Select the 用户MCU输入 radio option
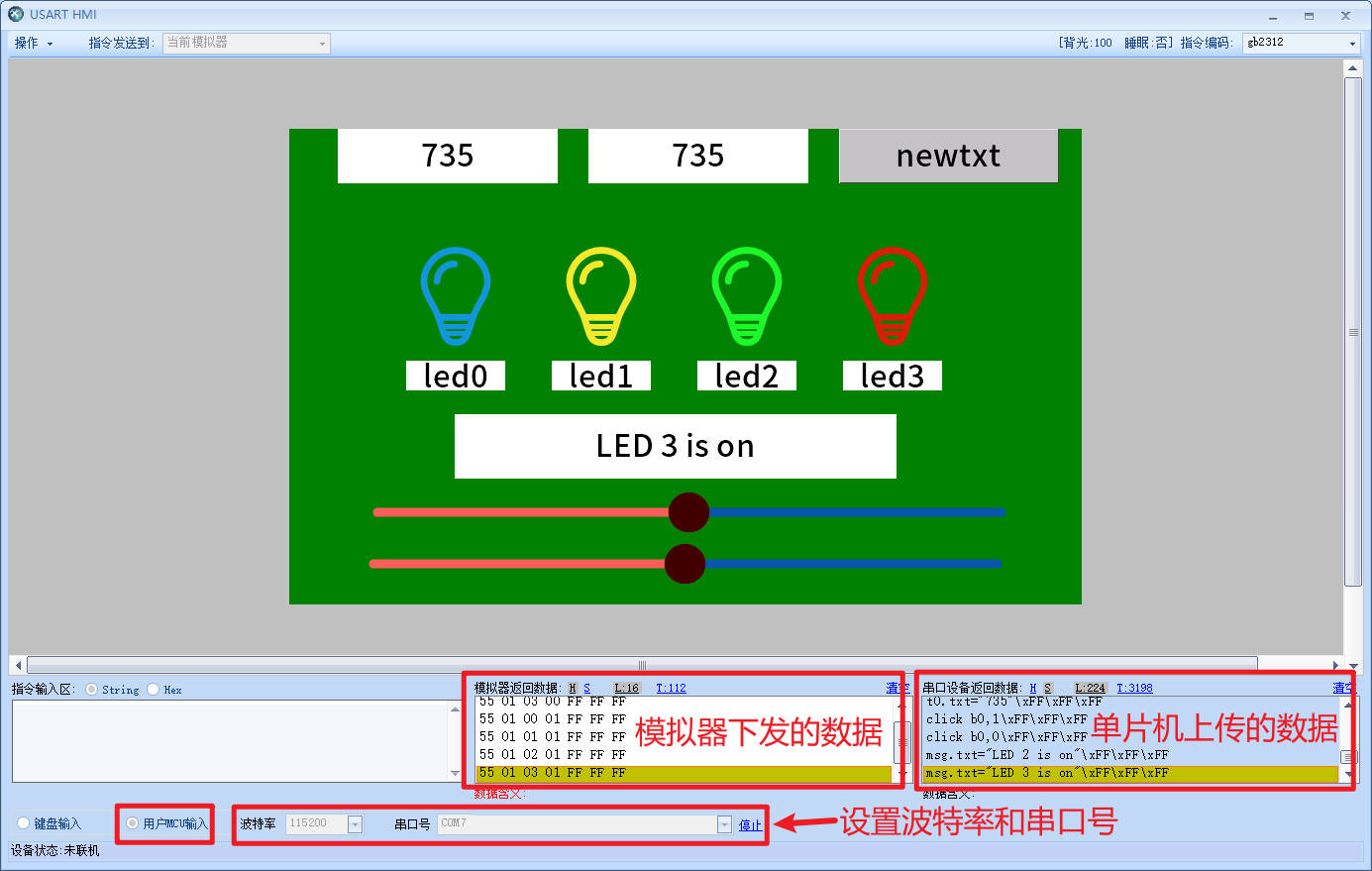1372x871 pixels. click(133, 823)
